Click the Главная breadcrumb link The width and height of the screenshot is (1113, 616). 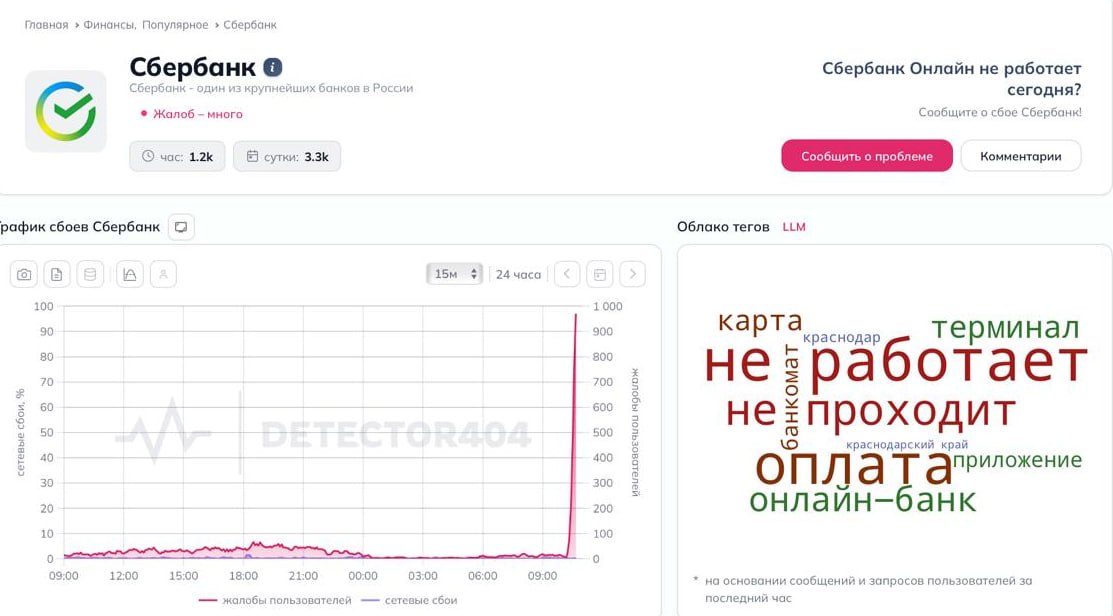(46, 24)
